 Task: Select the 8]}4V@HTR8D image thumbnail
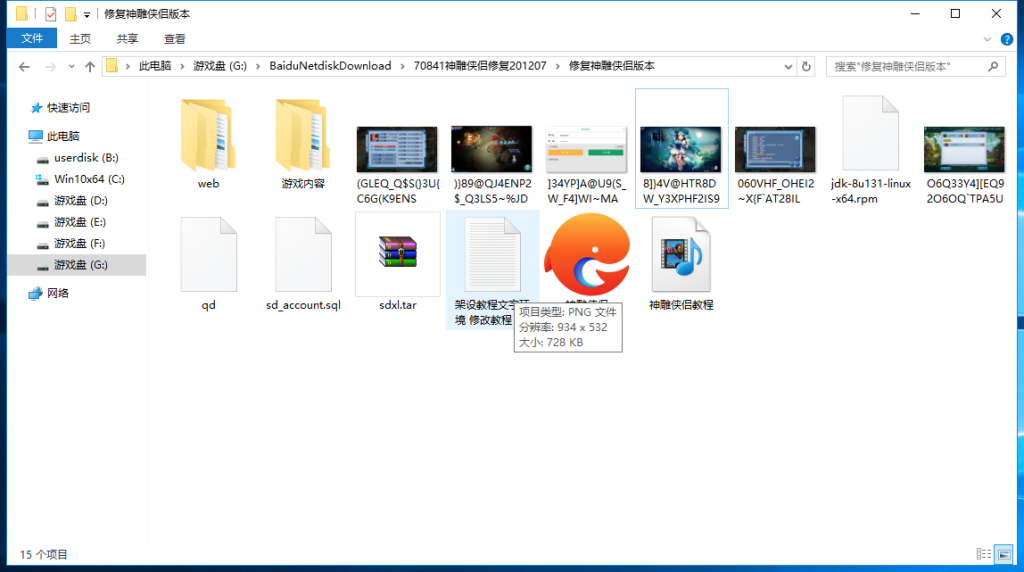click(x=680, y=150)
